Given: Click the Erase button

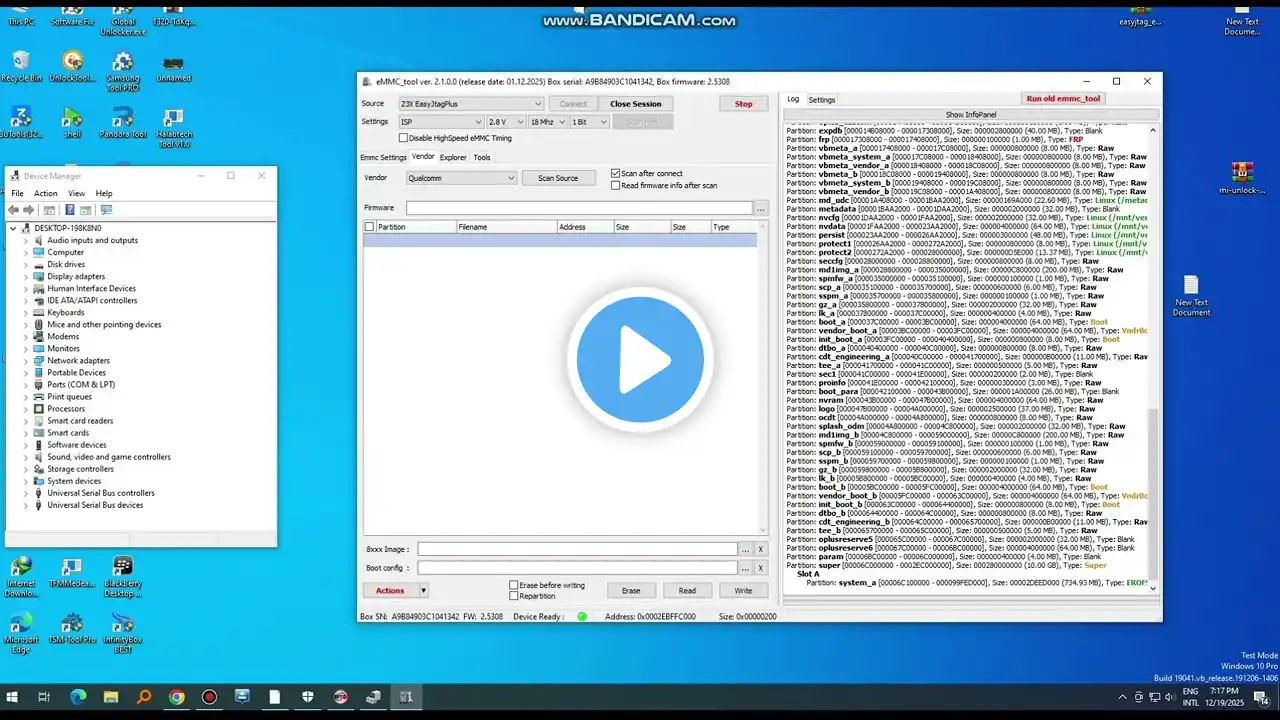Looking at the screenshot, I should click(631, 591).
